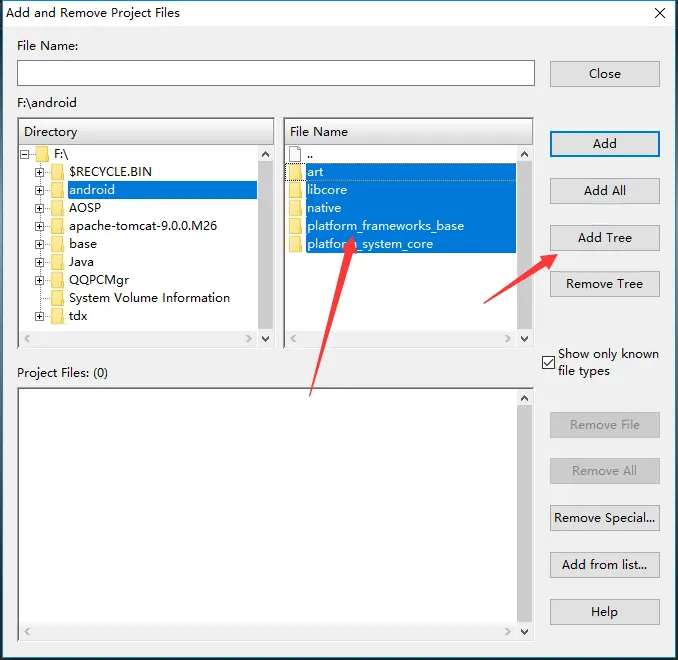Image resolution: width=678 pixels, height=660 pixels.
Task: Click File Name list scroll down arrow
Action: coord(524,339)
